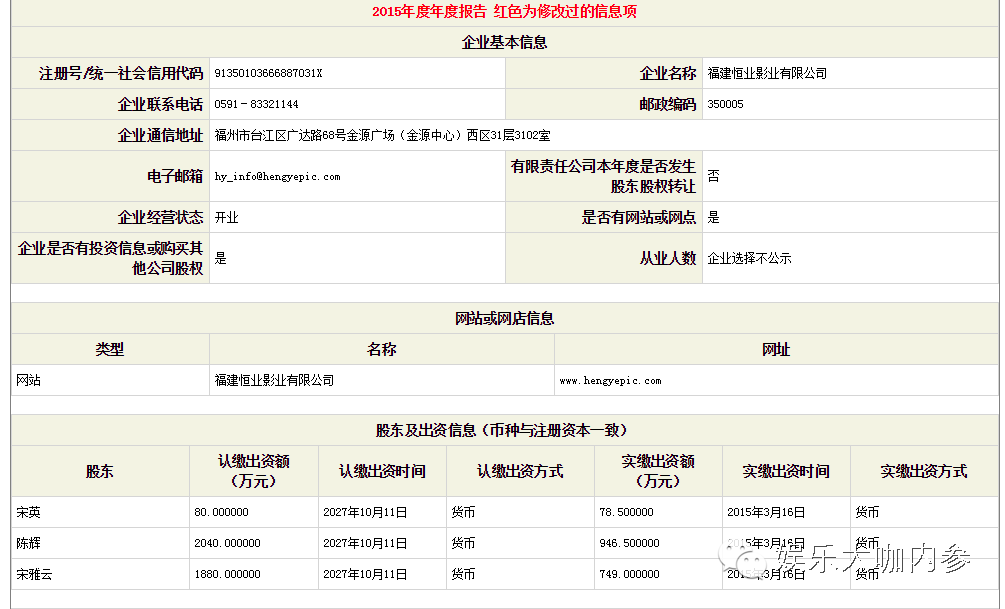Click the 实缴出资额（万元） column header
Image resolution: width=1005 pixels, height=609 pixels.
tap(658, 471)
